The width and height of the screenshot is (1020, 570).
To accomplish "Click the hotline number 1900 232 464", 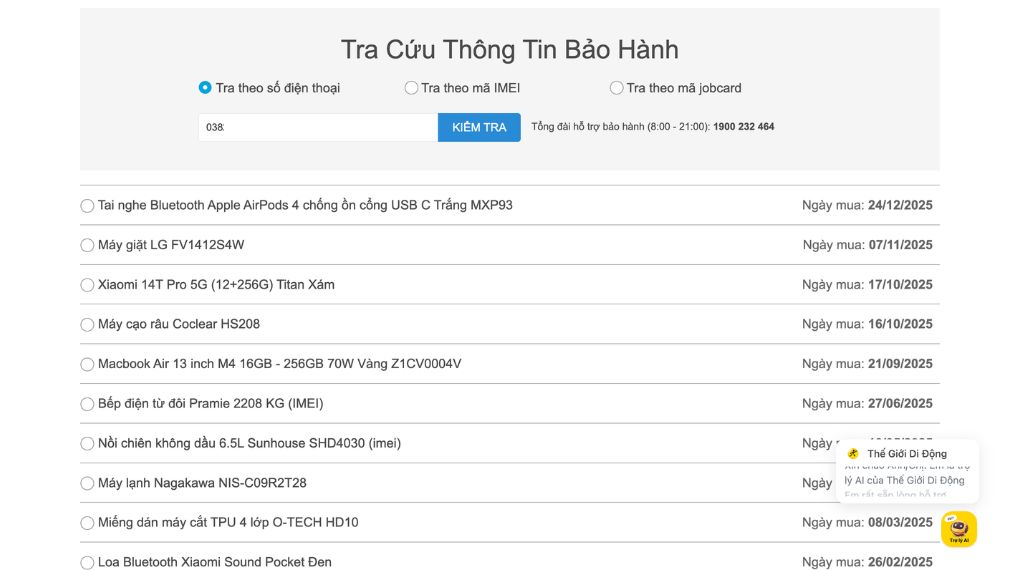I will click(x=744, y=127).
